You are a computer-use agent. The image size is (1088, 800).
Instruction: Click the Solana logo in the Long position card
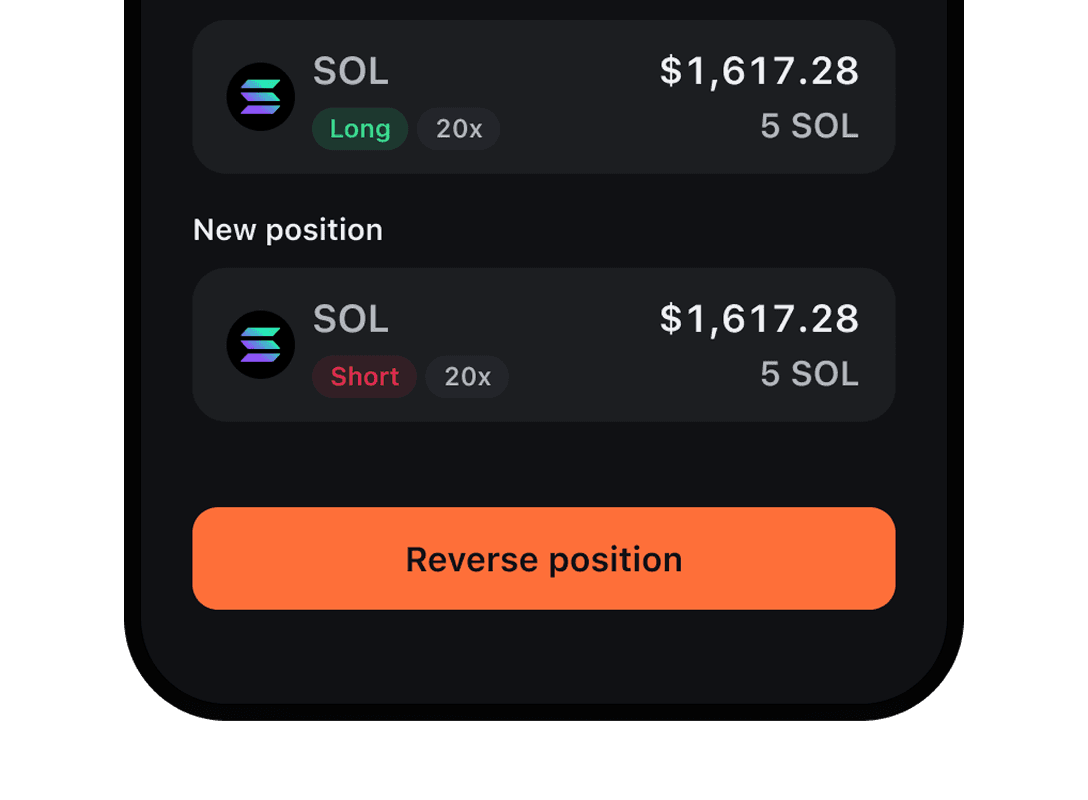[260, 97]
